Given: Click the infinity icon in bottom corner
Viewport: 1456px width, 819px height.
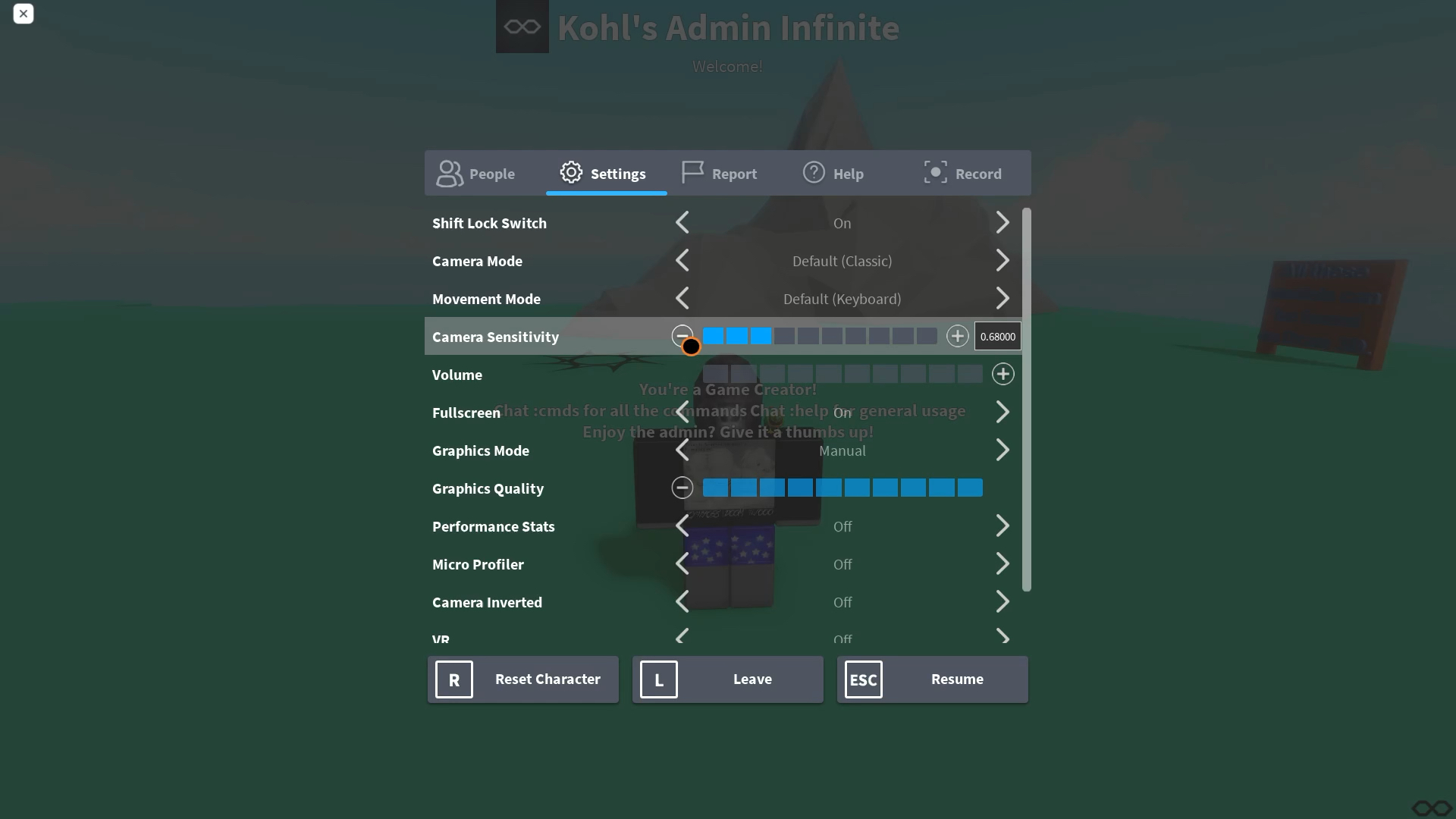Looking at the screenshot, I should coord(1432,808).
